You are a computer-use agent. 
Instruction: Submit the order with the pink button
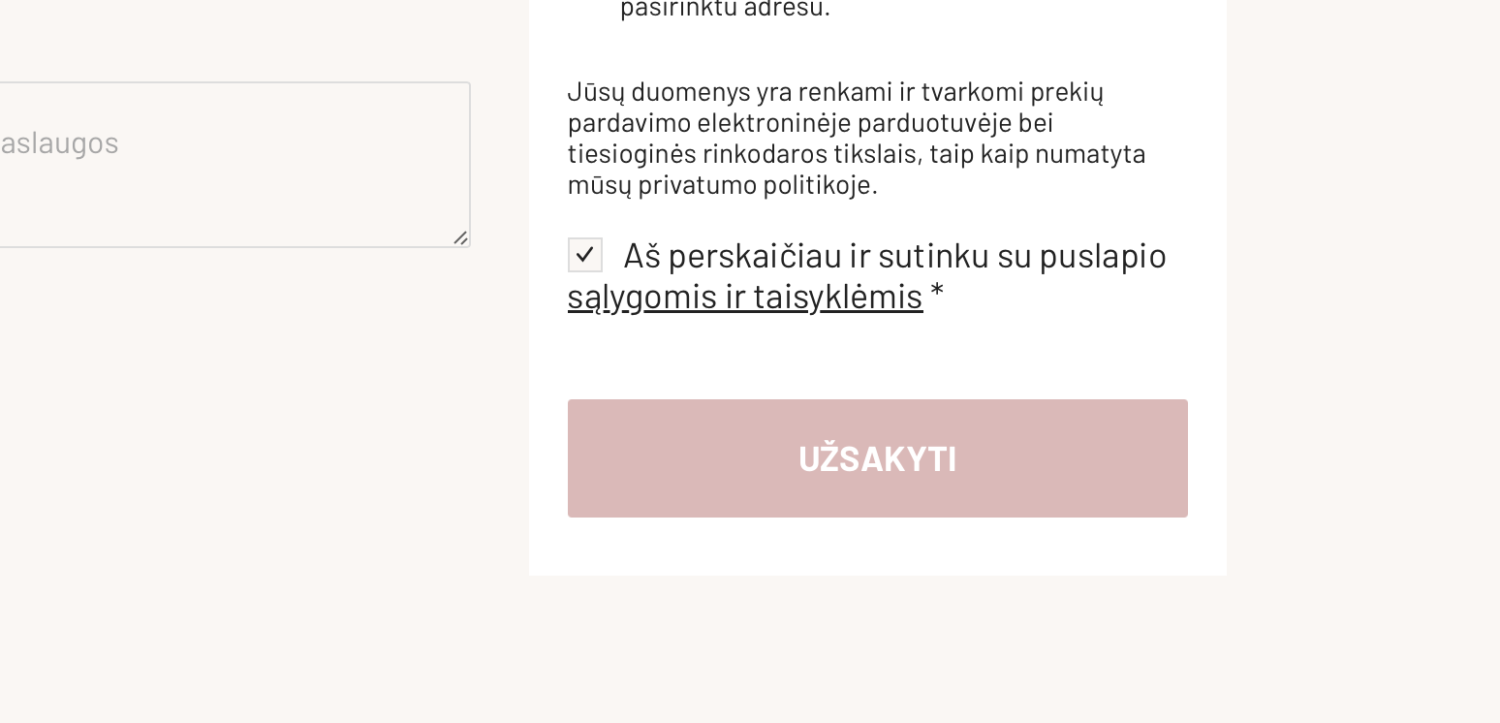click(x=877, y=458)
